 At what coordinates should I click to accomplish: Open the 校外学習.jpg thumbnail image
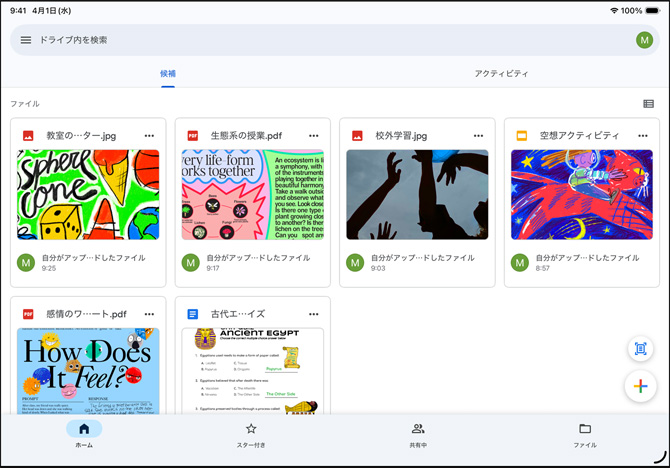pos(417,195)
